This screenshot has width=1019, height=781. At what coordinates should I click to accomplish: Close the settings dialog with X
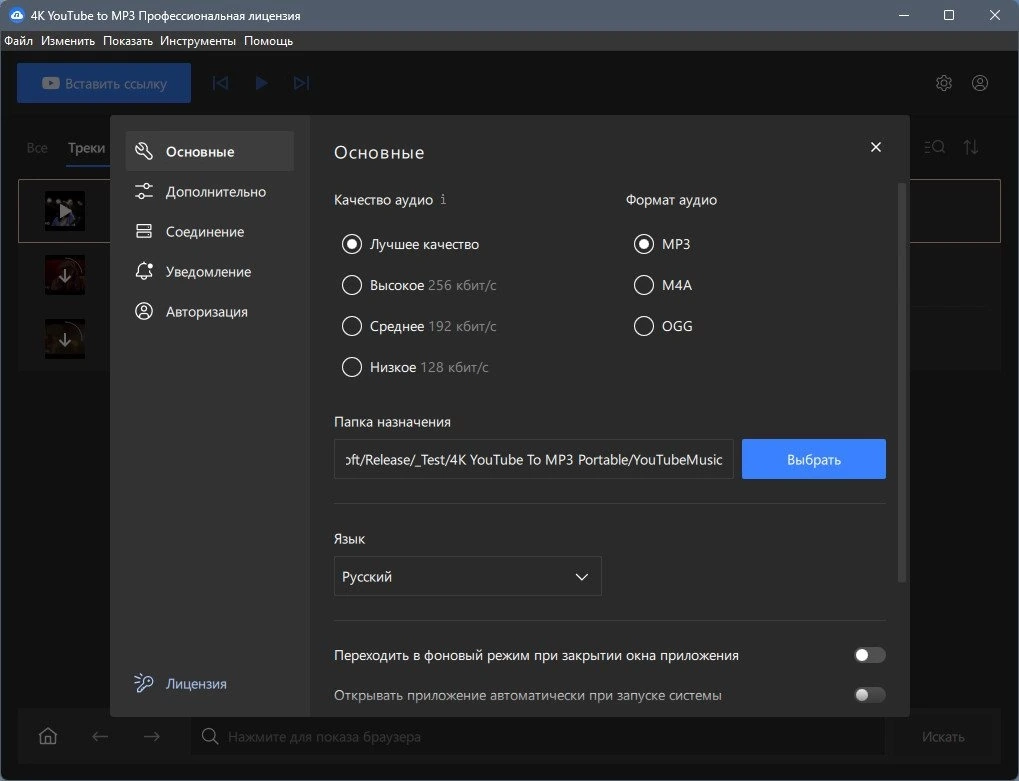point(875,147)
